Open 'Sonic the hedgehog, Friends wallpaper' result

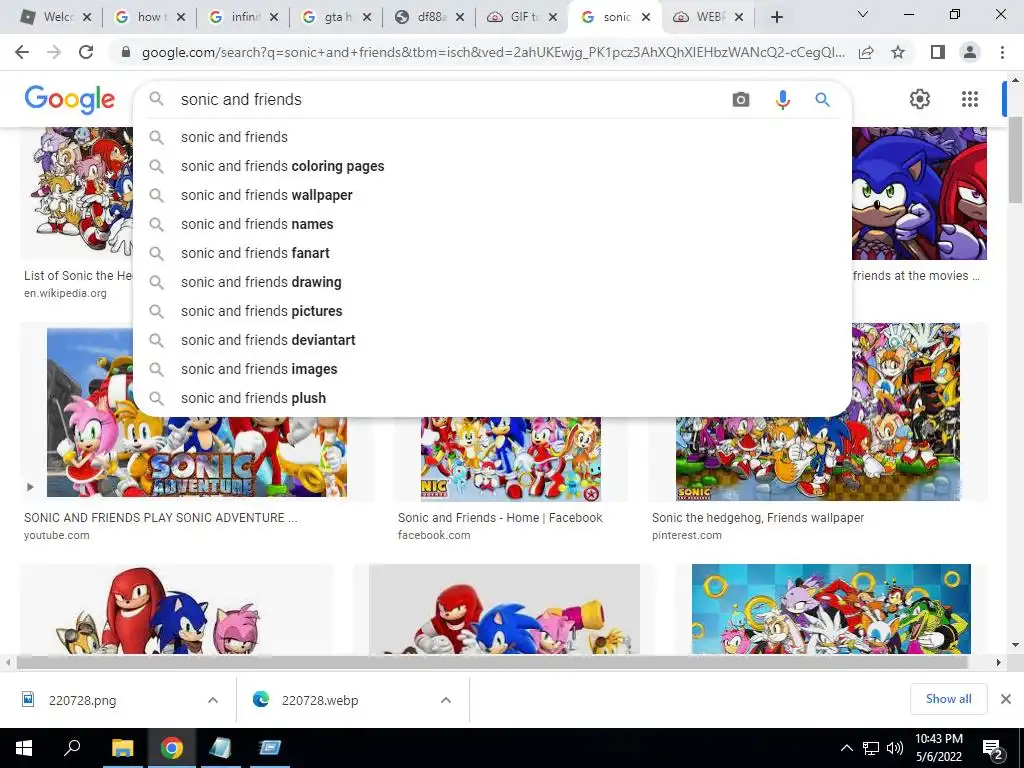point(758,518)
